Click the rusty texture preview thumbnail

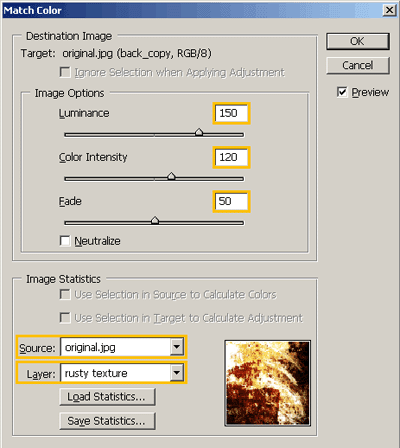coord(268,383)
